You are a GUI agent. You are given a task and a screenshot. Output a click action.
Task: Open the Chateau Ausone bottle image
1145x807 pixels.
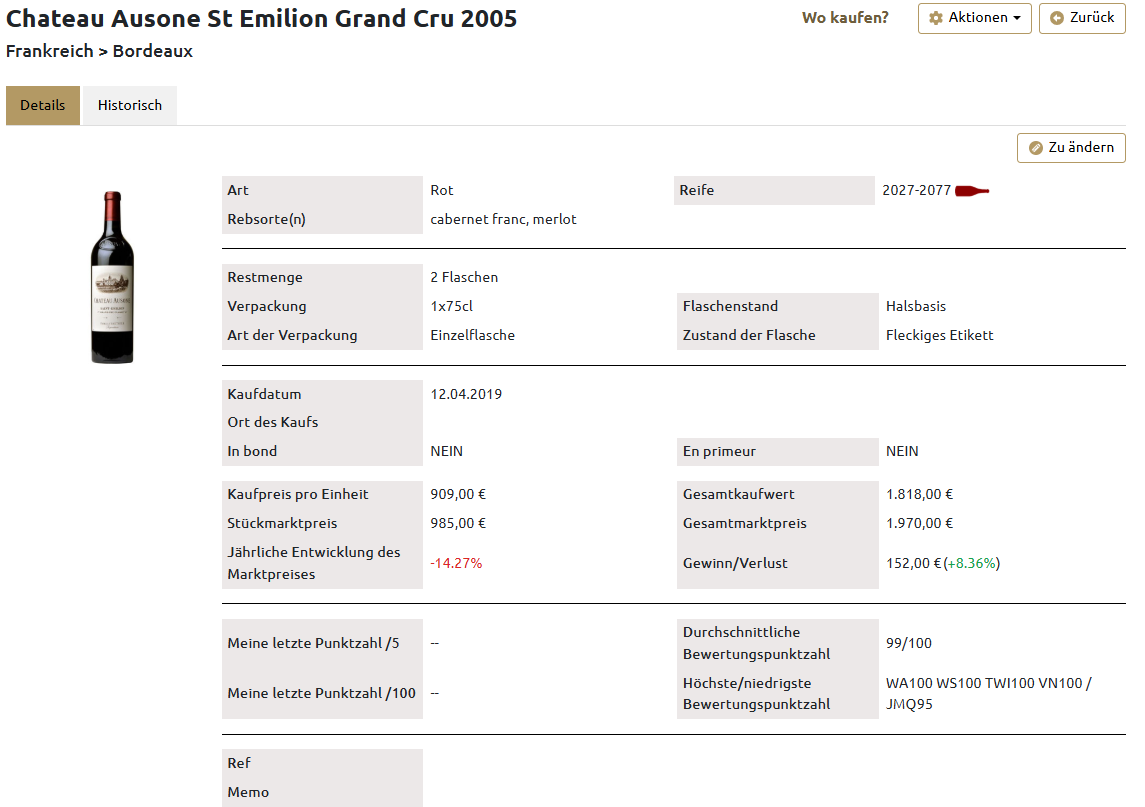[x=112, y=278]
